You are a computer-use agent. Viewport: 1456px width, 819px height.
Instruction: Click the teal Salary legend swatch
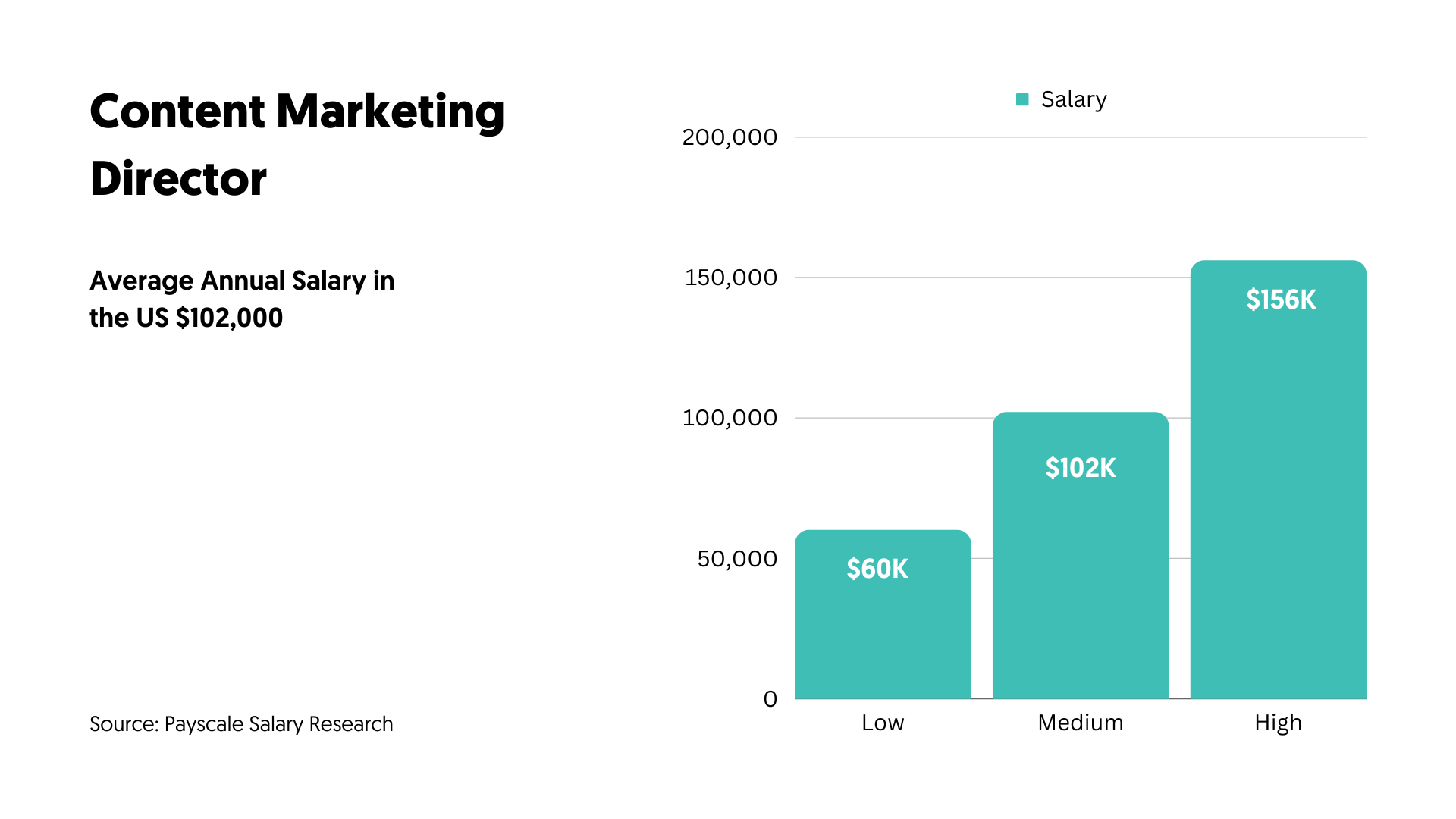[1022, 99]
